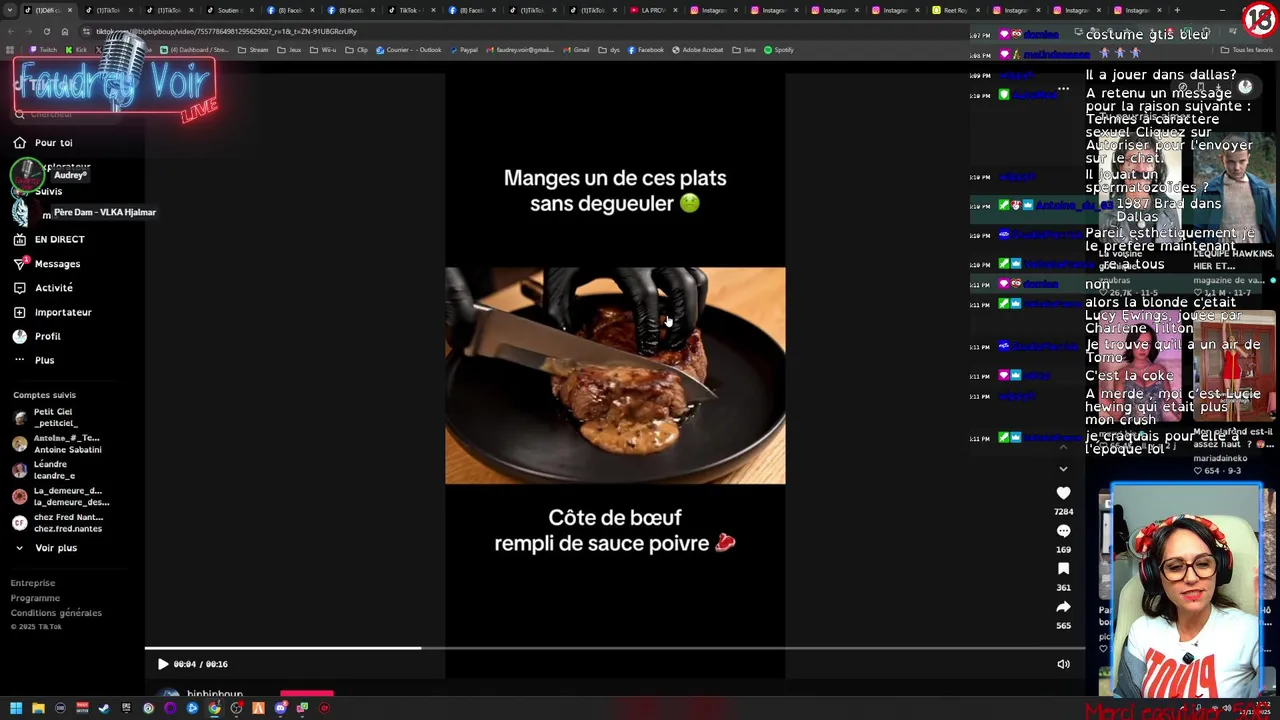Open the Importer upload page
Screen dimensions: 1280x720
[52, 312]
